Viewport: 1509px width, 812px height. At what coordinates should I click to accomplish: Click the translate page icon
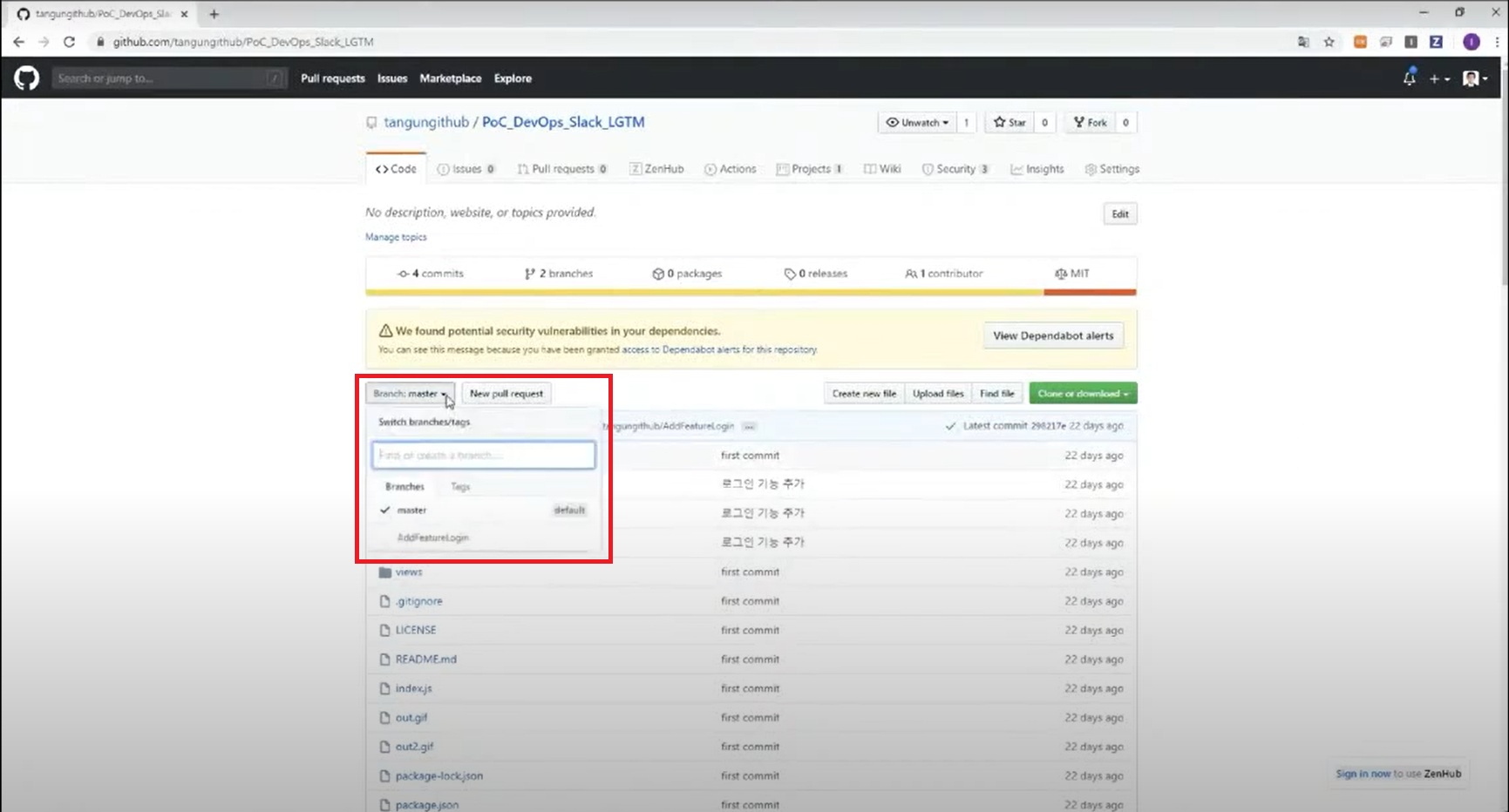tap(1303, 42)
